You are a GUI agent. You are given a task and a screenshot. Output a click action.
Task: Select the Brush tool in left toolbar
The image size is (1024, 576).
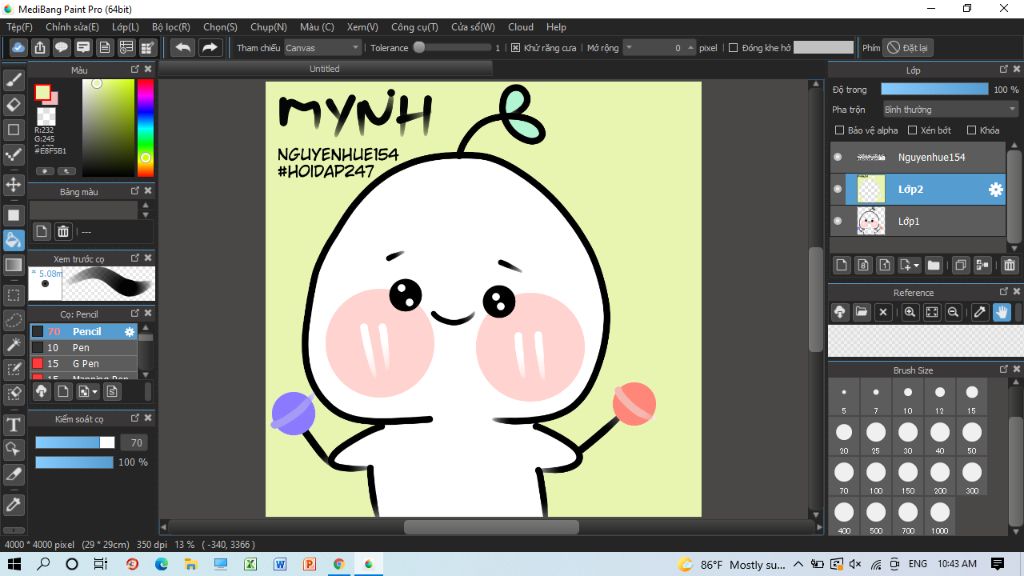[x=14, y=80]
